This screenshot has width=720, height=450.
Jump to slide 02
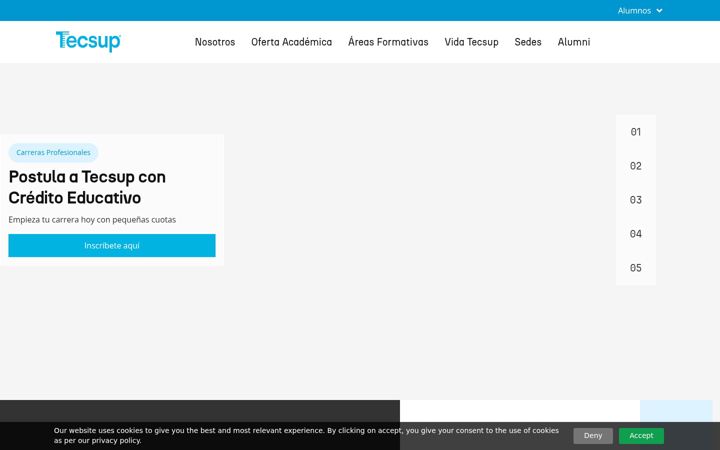click(636, 166)
